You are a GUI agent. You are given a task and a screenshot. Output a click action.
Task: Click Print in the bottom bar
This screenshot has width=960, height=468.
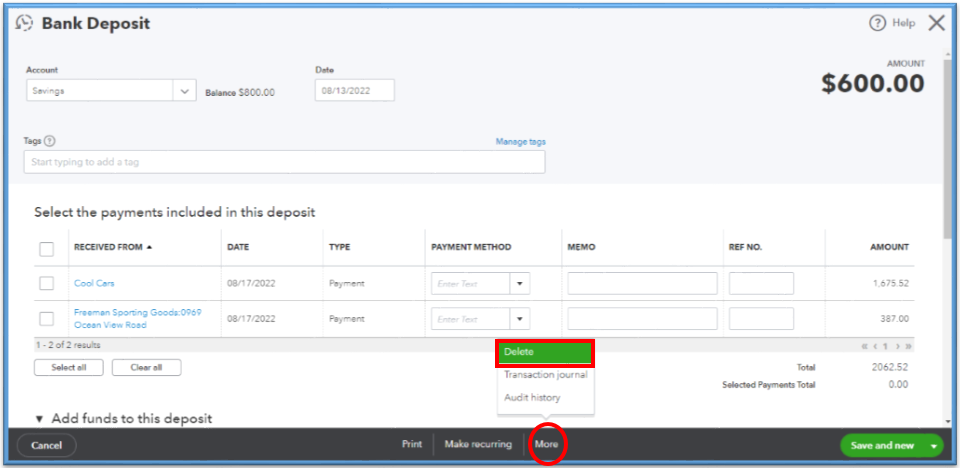[412, 444]
